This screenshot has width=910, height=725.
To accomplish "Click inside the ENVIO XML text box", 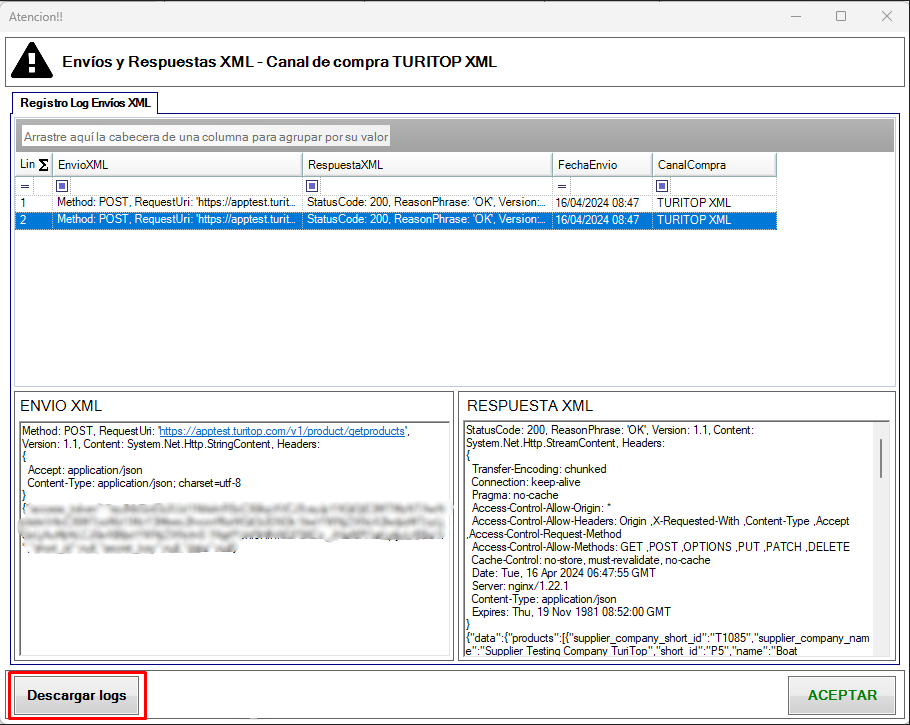I will [x=235, y=539].
